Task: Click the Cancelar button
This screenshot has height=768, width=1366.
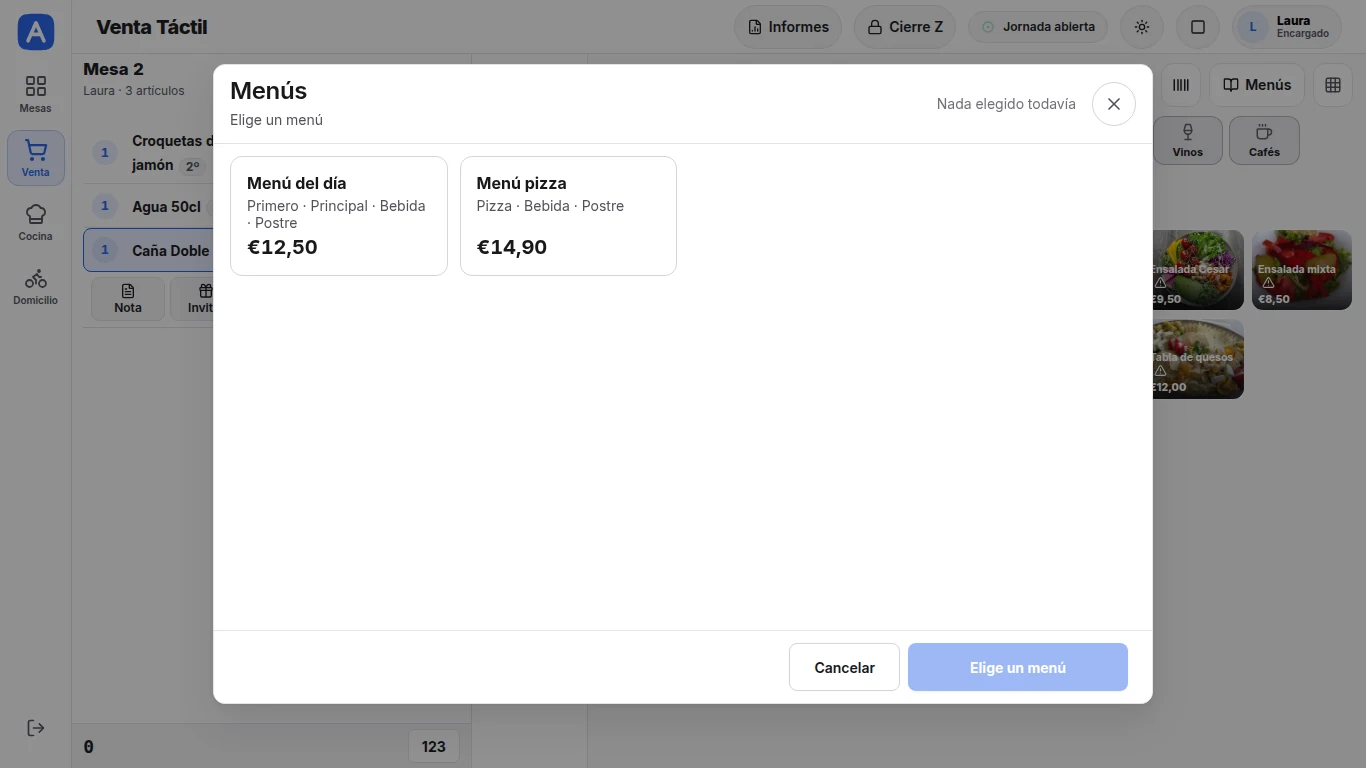Action: tap(844, 667)
